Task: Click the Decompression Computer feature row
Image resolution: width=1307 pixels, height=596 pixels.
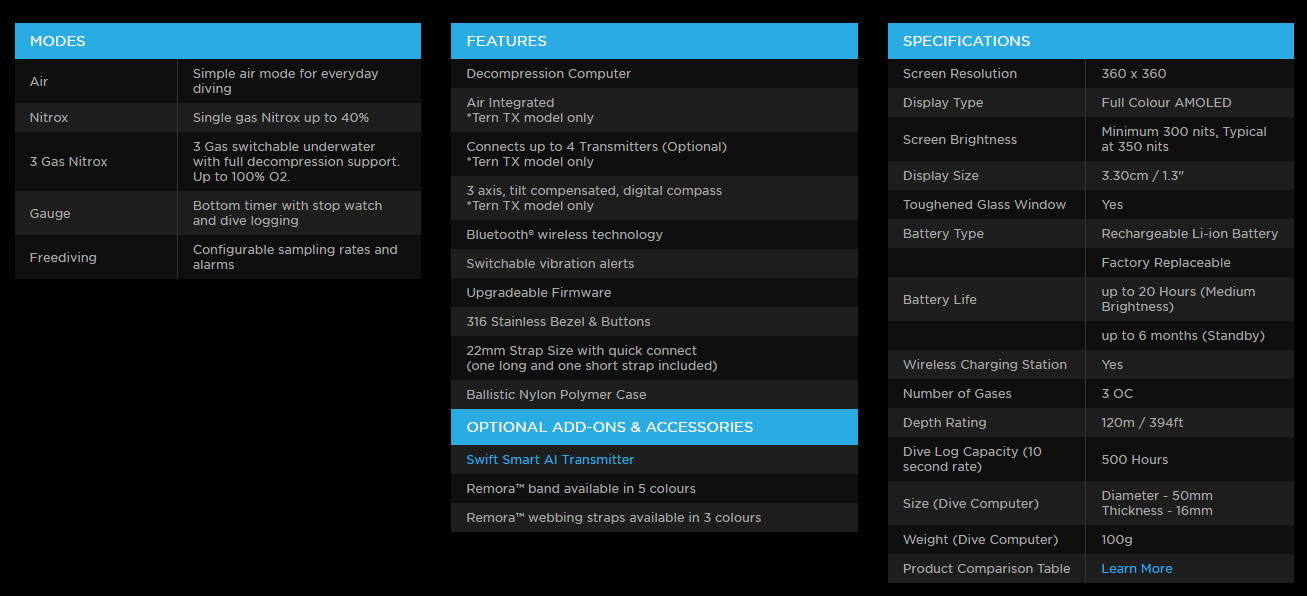Action: pos(548,74)
